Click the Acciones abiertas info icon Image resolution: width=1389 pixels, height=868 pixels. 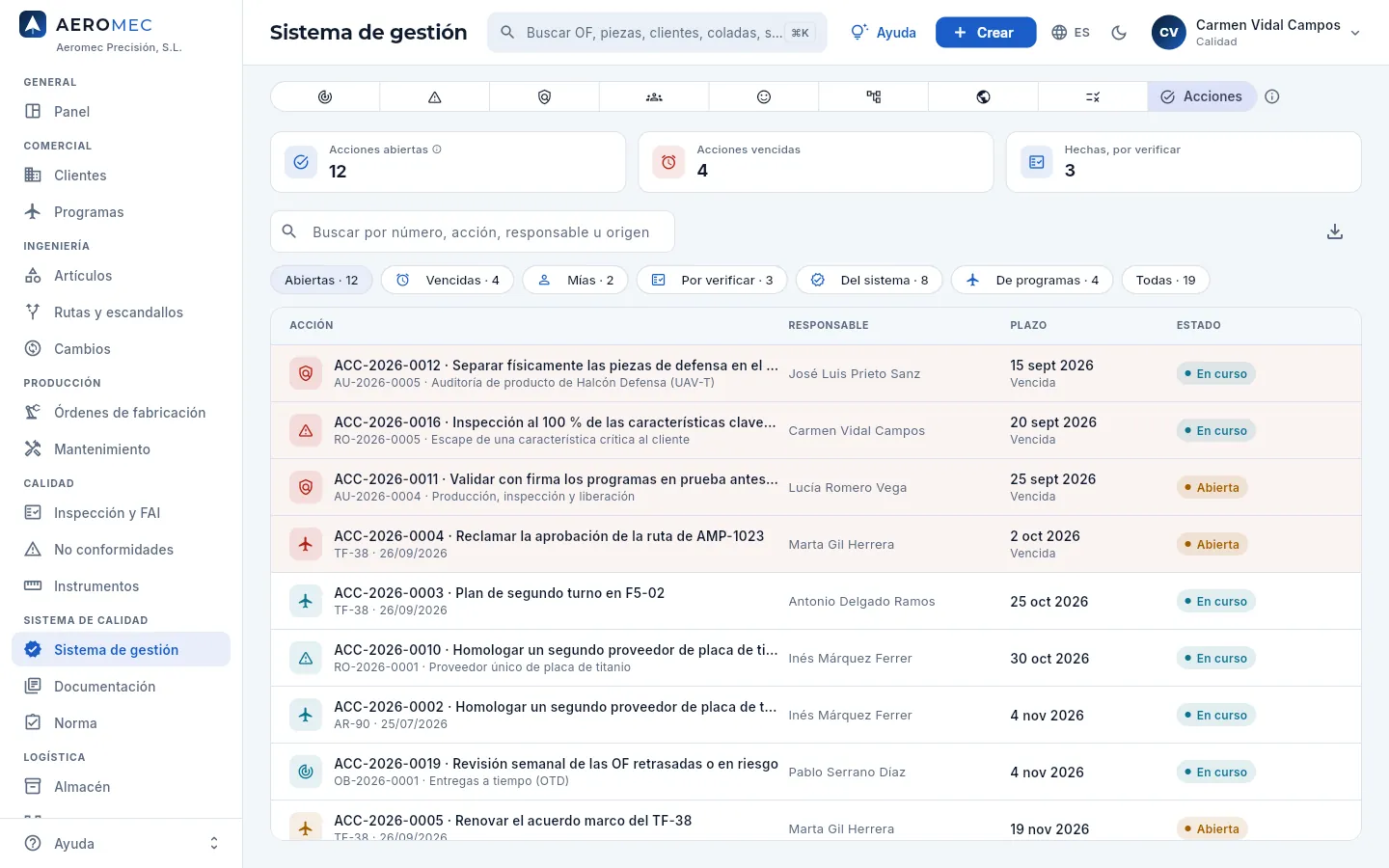pos(437,149)
